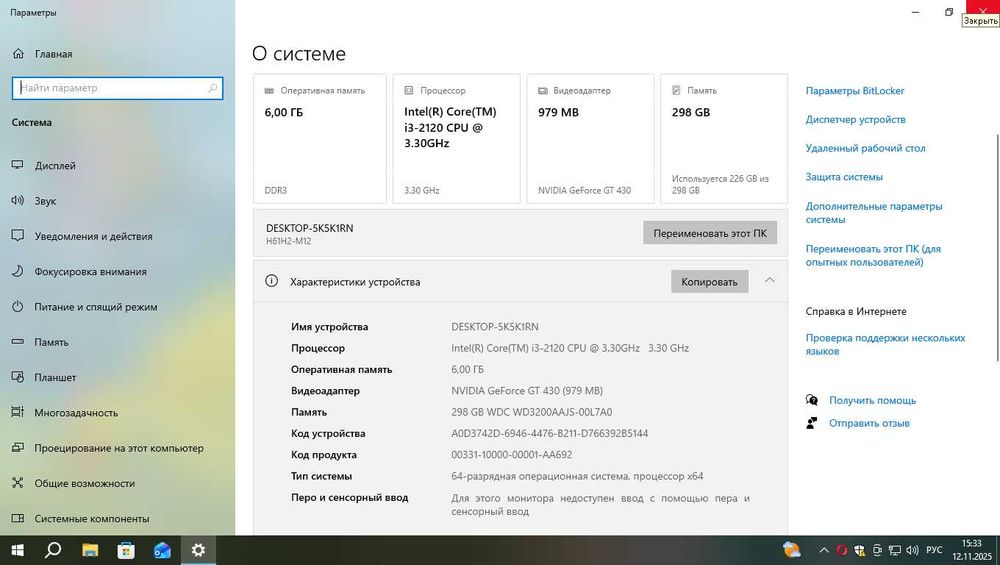The width and height of the screenshot is (1000, 565).
Task: Click the Звук speaker icon
Action: coord(18,200)
